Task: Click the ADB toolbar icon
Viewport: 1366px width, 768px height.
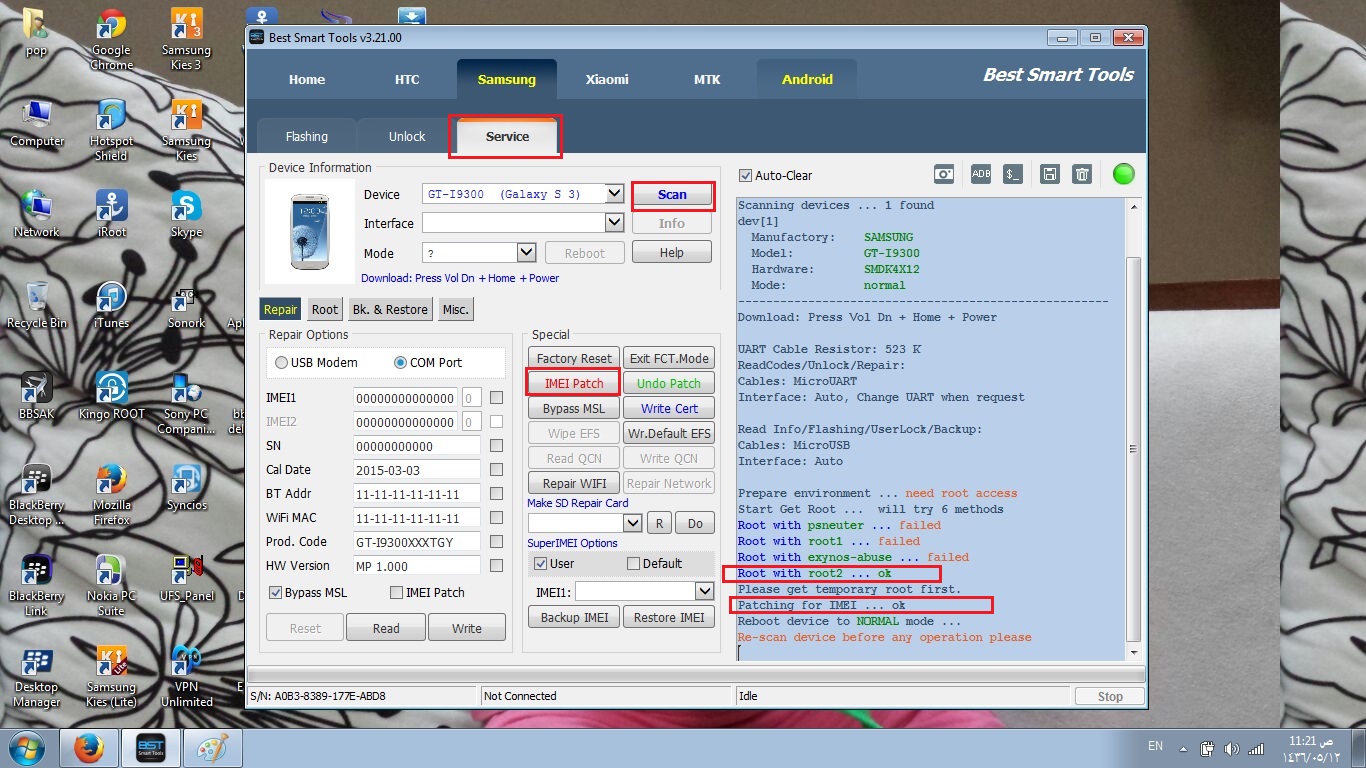Action: tap(981, 174)
